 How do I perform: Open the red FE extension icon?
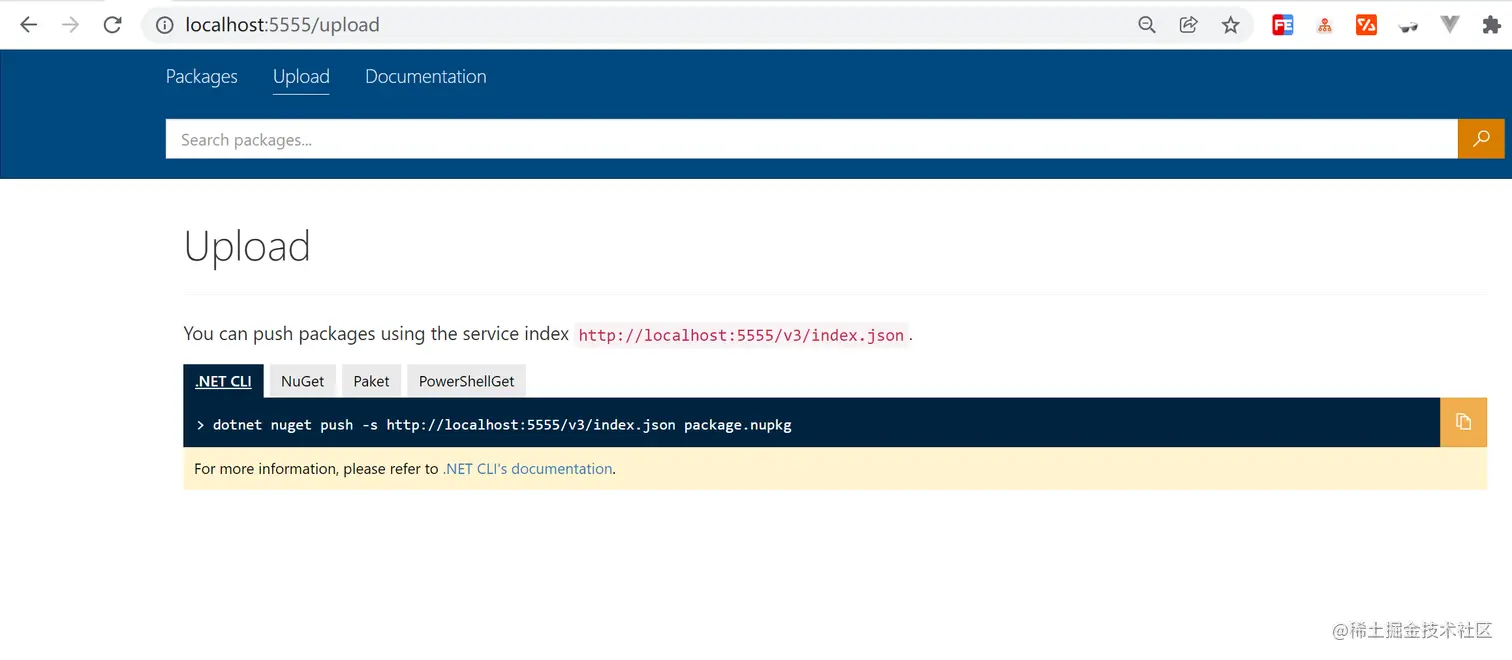1282,25
